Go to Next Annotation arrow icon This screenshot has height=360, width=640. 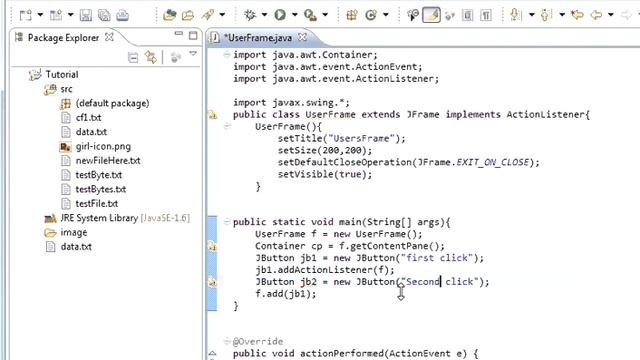point(516,15)
